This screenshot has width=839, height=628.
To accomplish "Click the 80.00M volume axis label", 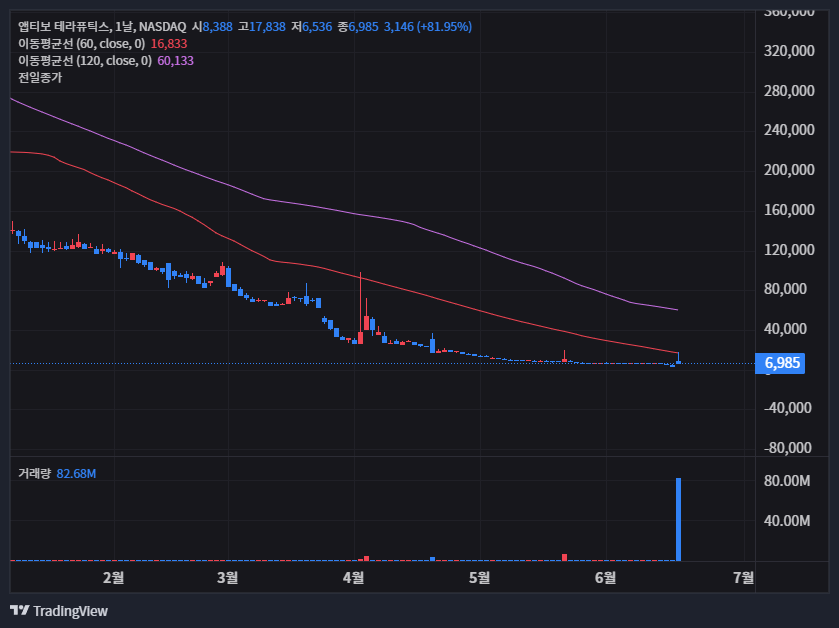I will pyautogui.click(x=787, y=481).
